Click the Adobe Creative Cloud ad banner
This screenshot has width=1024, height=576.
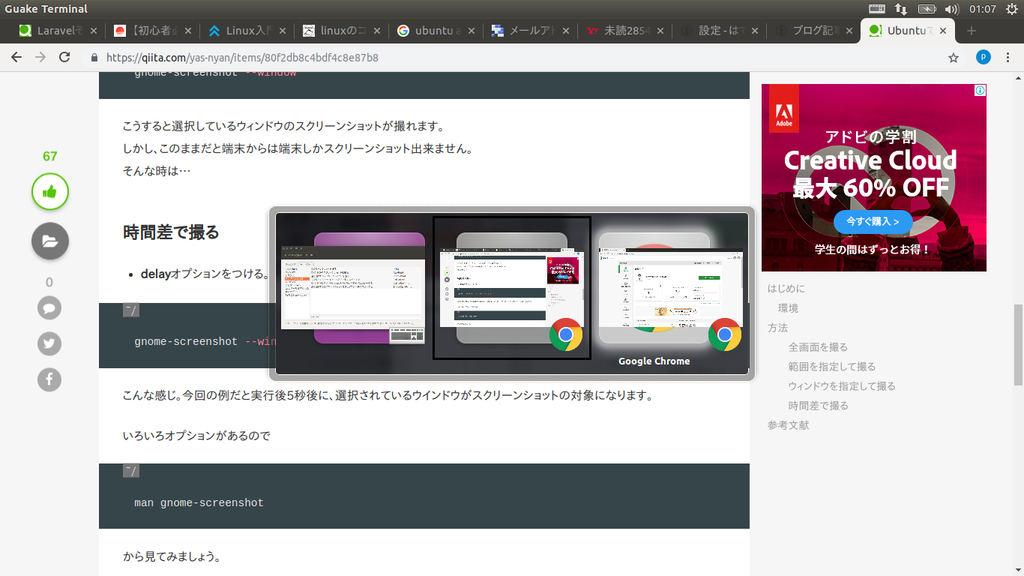click(x=874, y=178)
